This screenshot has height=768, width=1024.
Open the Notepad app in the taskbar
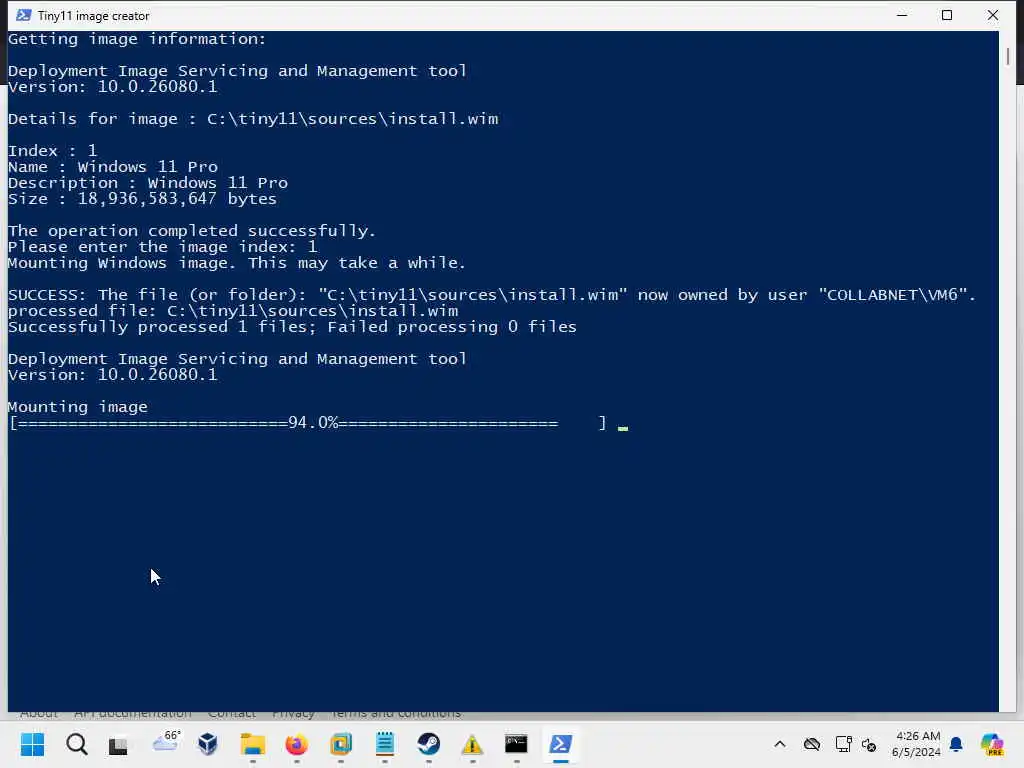tap(385, 744)
